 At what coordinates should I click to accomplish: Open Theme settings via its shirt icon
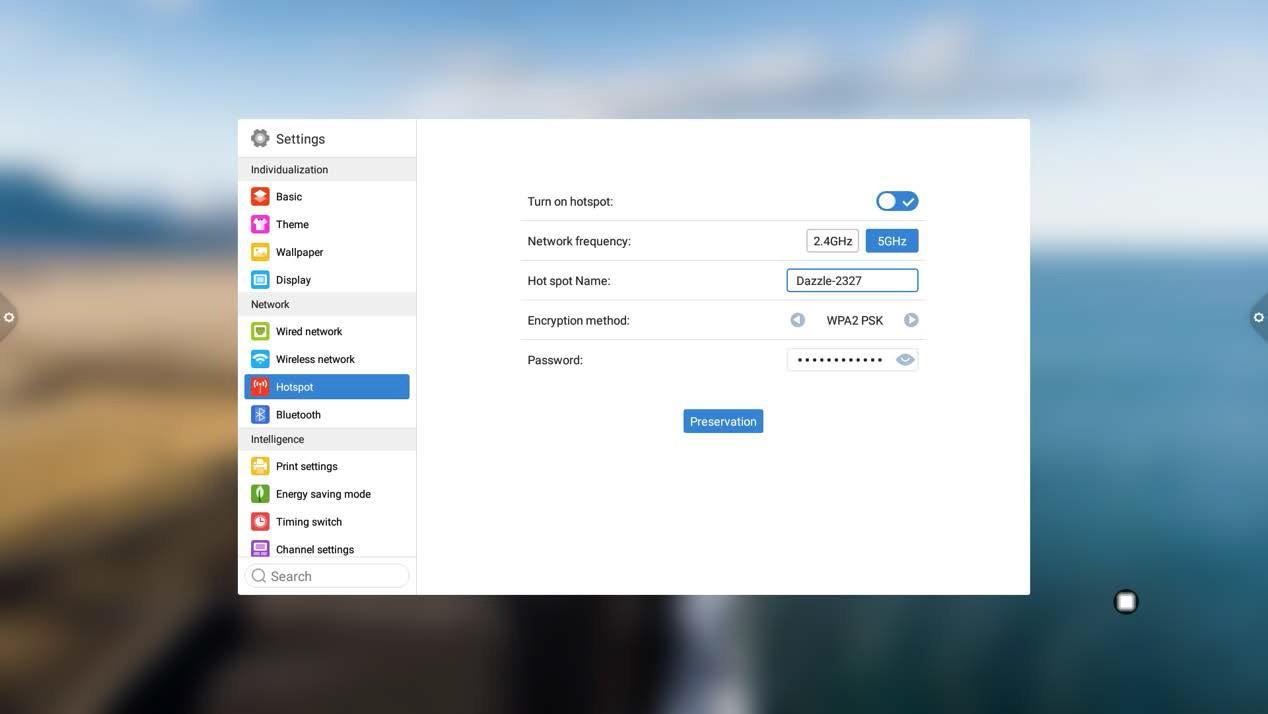point(260,225)
